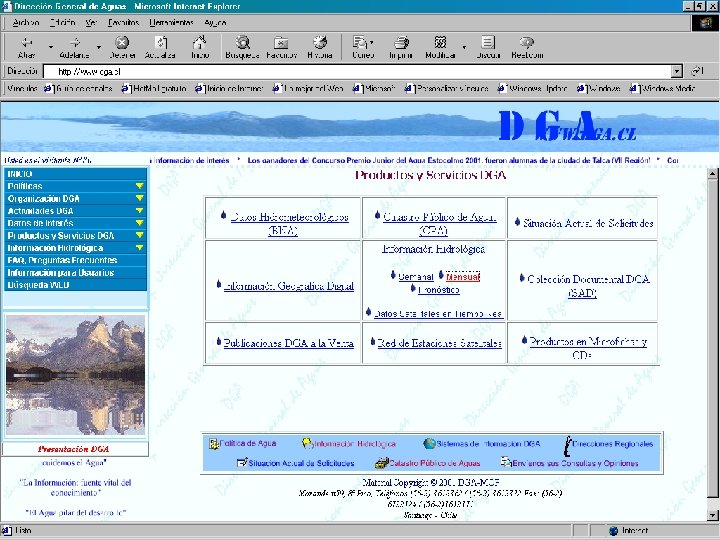Image resolution: width=720 pixels, height=540 pixels.
Task: Open the Favoritos menu in menu bar
Action: 123,22
